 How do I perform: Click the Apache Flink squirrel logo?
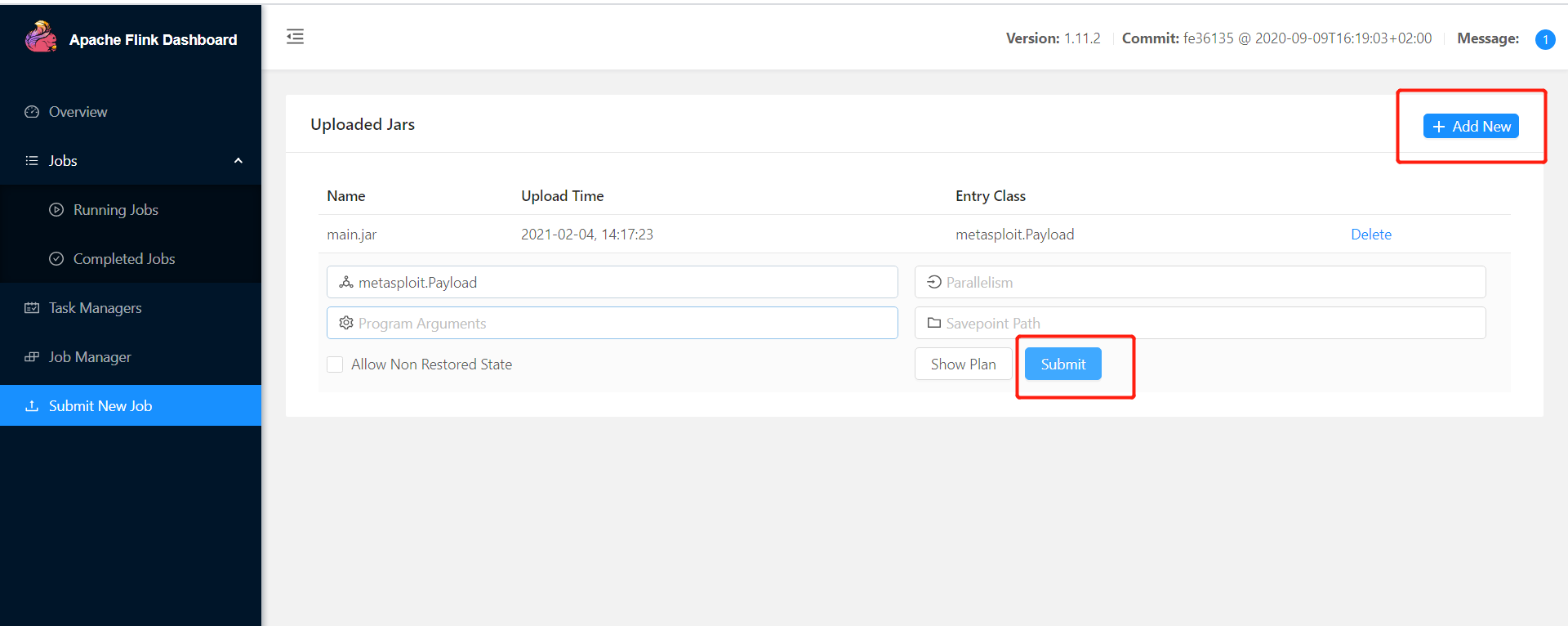(41, 37)
